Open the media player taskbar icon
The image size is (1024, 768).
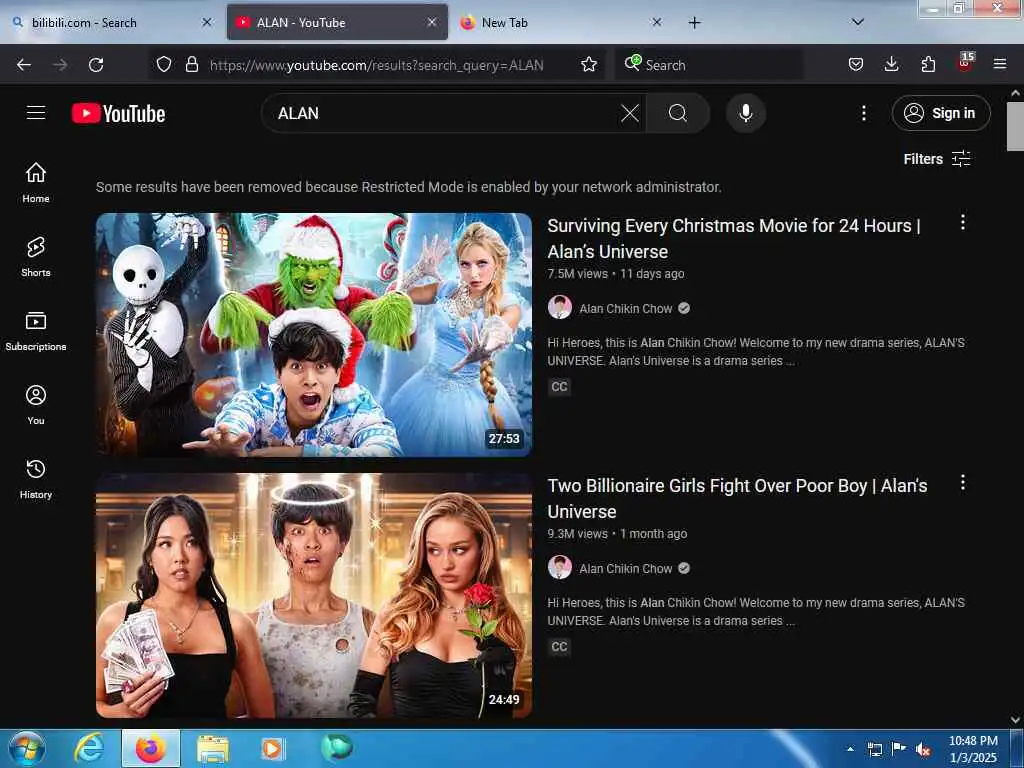coord(272,748)
